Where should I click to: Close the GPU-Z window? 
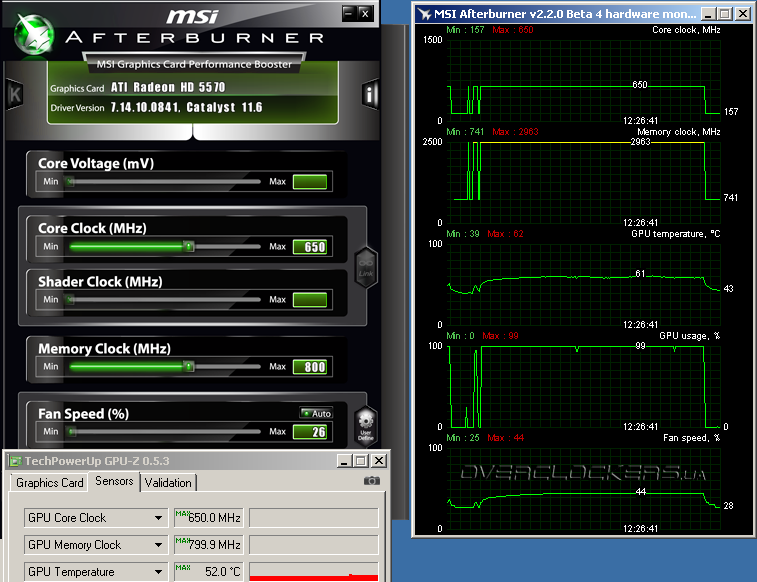click(379, 461)
